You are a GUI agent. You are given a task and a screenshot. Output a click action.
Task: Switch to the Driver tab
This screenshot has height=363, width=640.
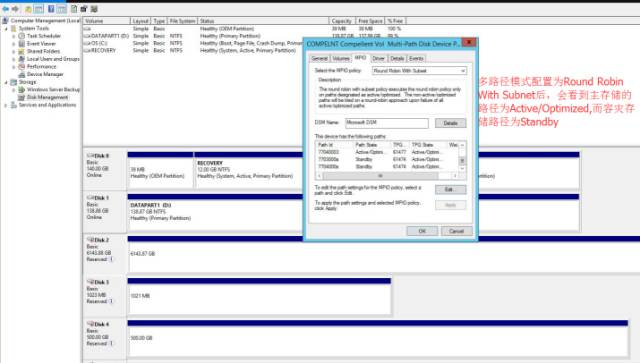point(378,59)
